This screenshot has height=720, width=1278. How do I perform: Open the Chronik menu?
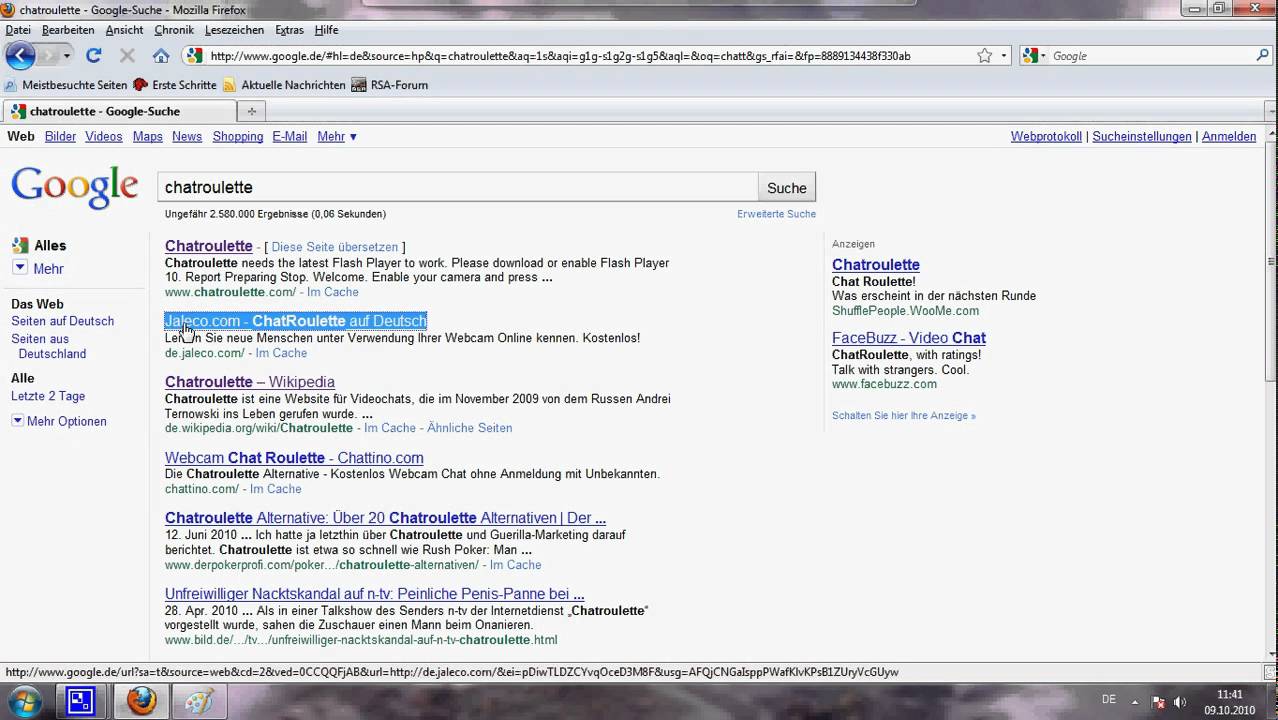pyautogui.click(x=174, y=30)
